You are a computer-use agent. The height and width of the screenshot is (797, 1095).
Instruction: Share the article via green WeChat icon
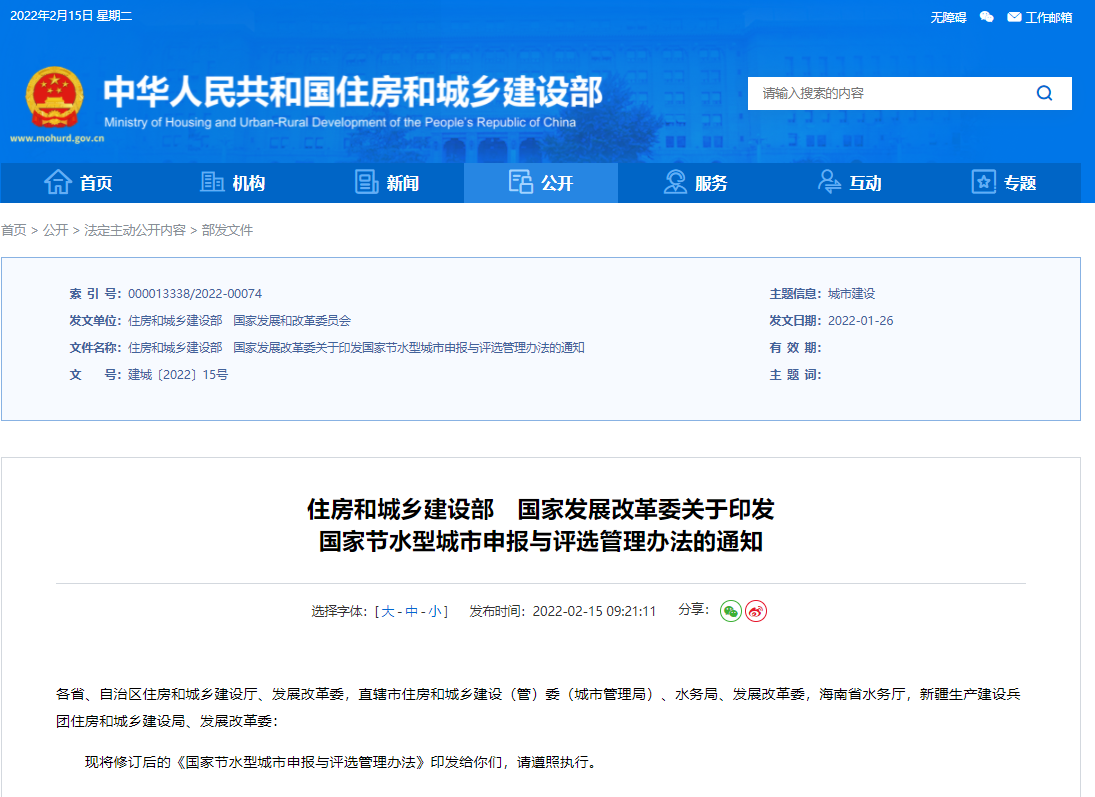(731, 611)
